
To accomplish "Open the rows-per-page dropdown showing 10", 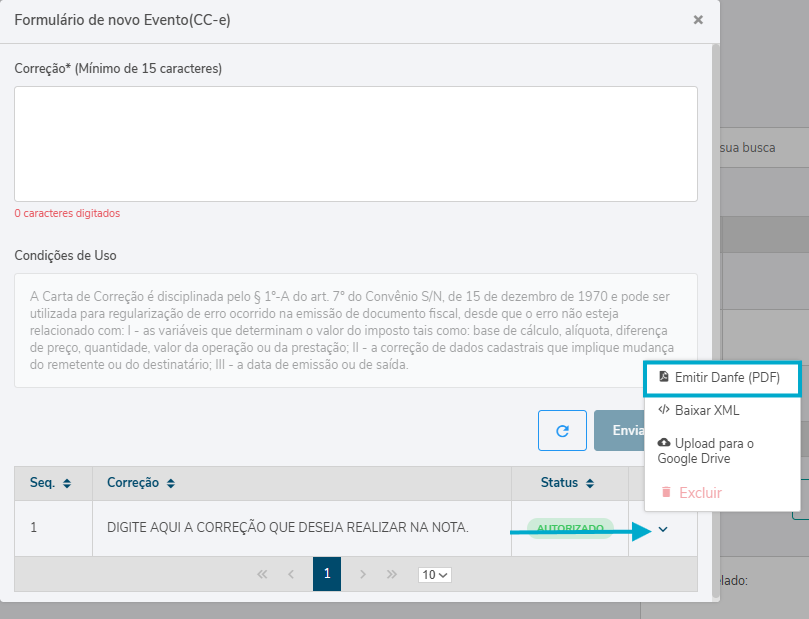I will (435, 575).
